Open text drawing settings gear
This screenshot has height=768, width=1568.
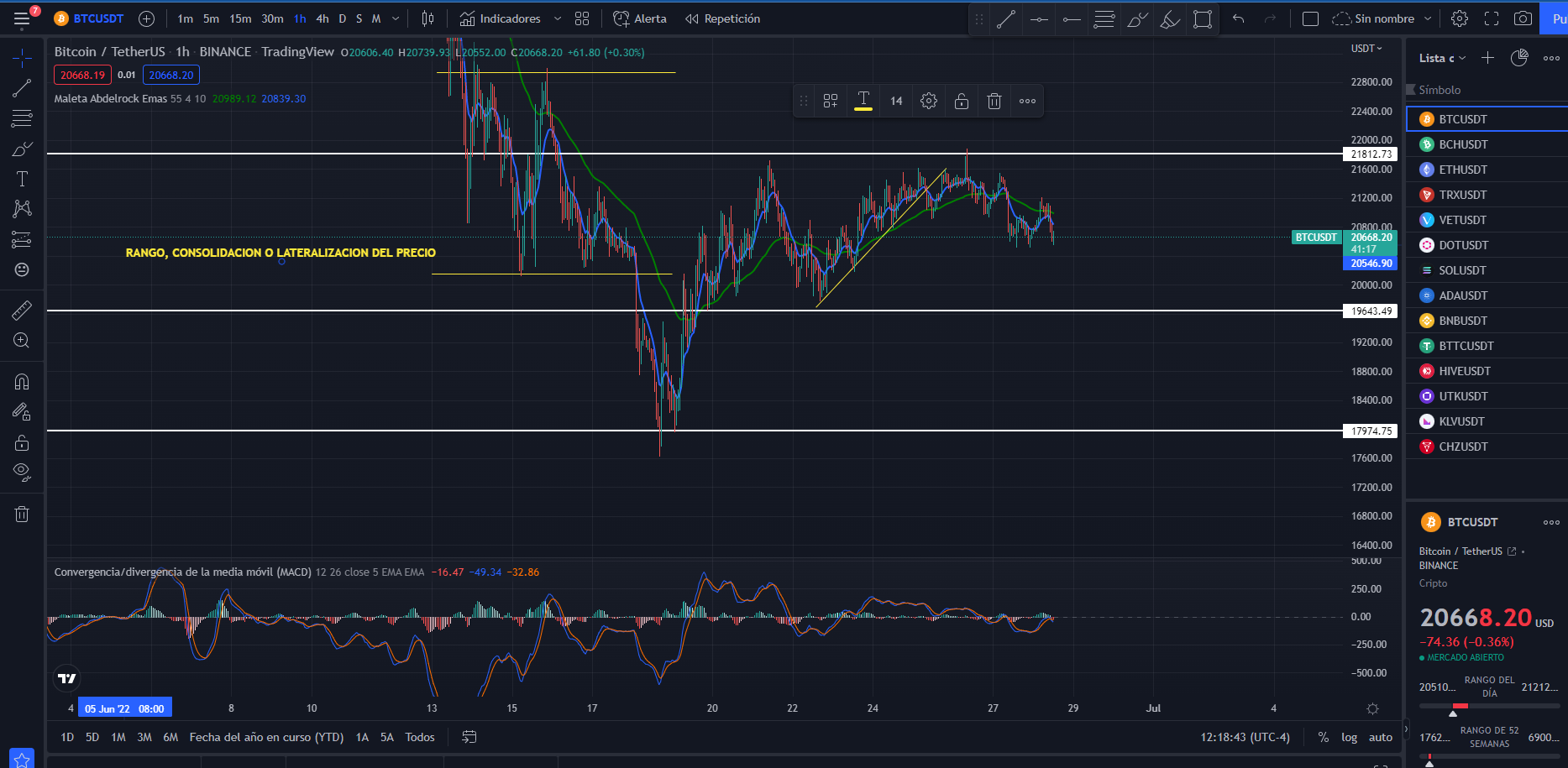click(x=929, y=101)
